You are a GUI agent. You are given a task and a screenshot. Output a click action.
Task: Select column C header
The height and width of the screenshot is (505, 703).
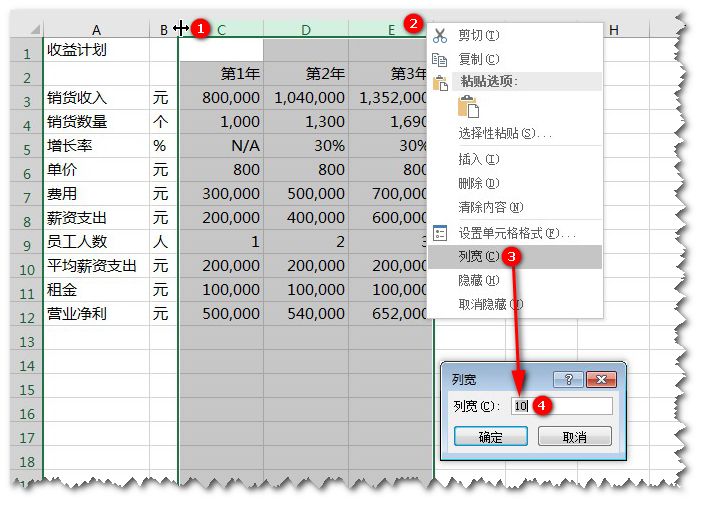click(221, 30)
